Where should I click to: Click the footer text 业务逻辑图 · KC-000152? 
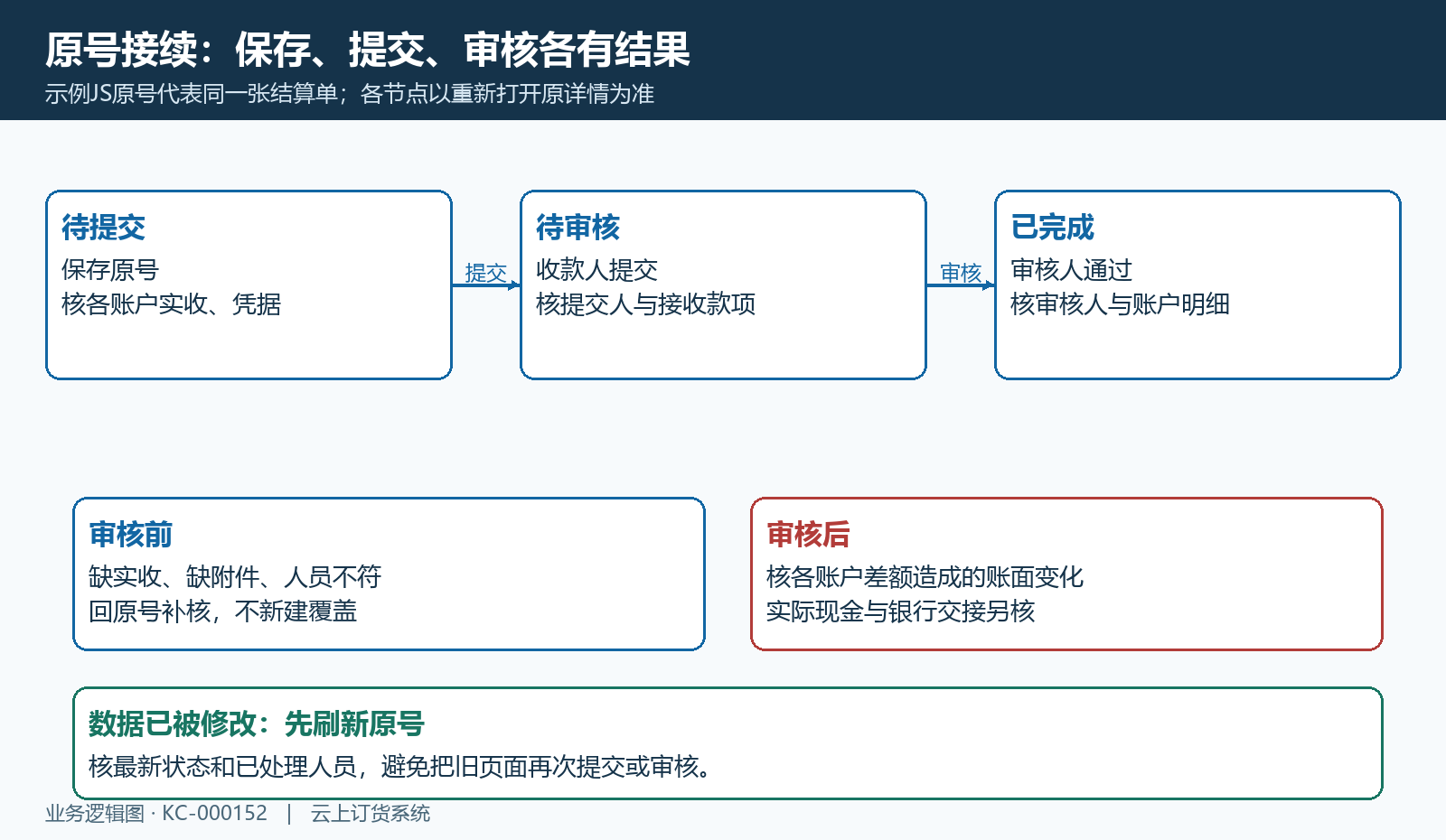pos(156,813)
